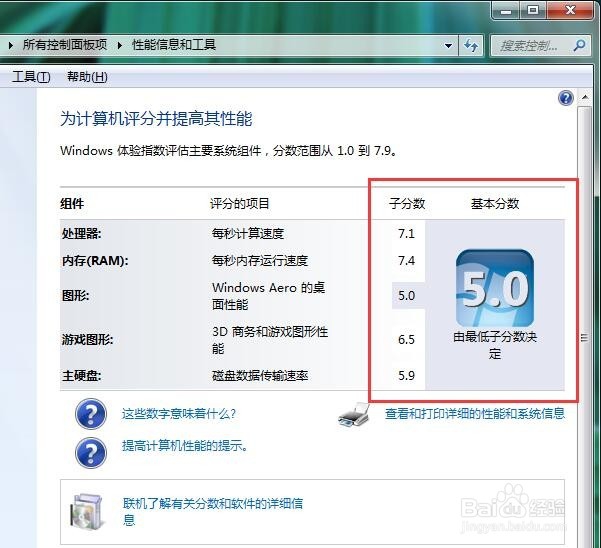Click the 子分数 column header
Image resolution: width=601 pixels, height=548 pixels.
[x=407, y=203]
